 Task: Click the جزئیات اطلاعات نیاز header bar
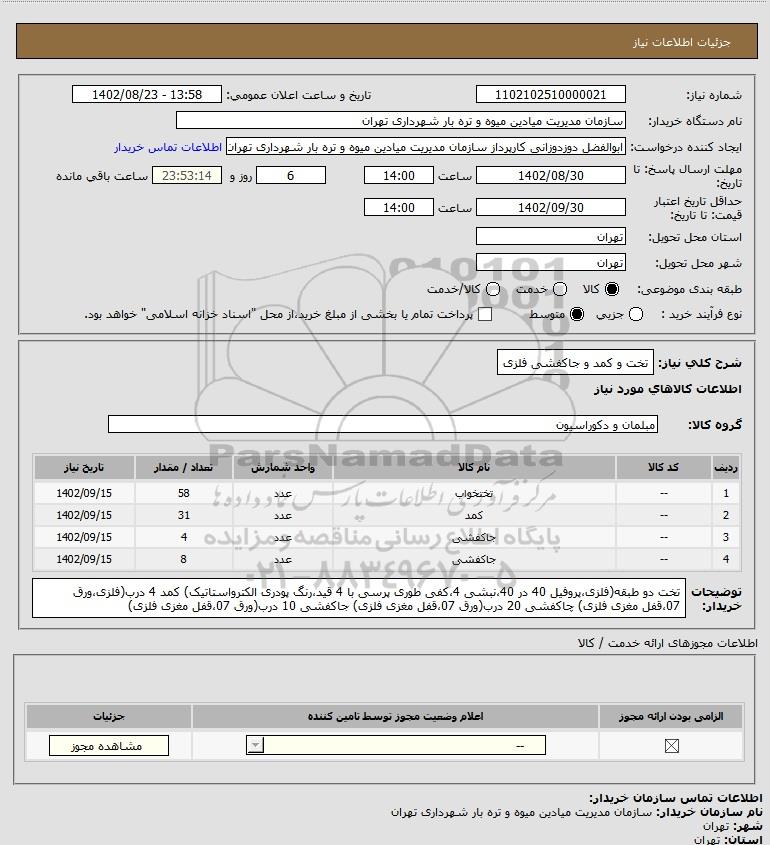coord(387,41)
